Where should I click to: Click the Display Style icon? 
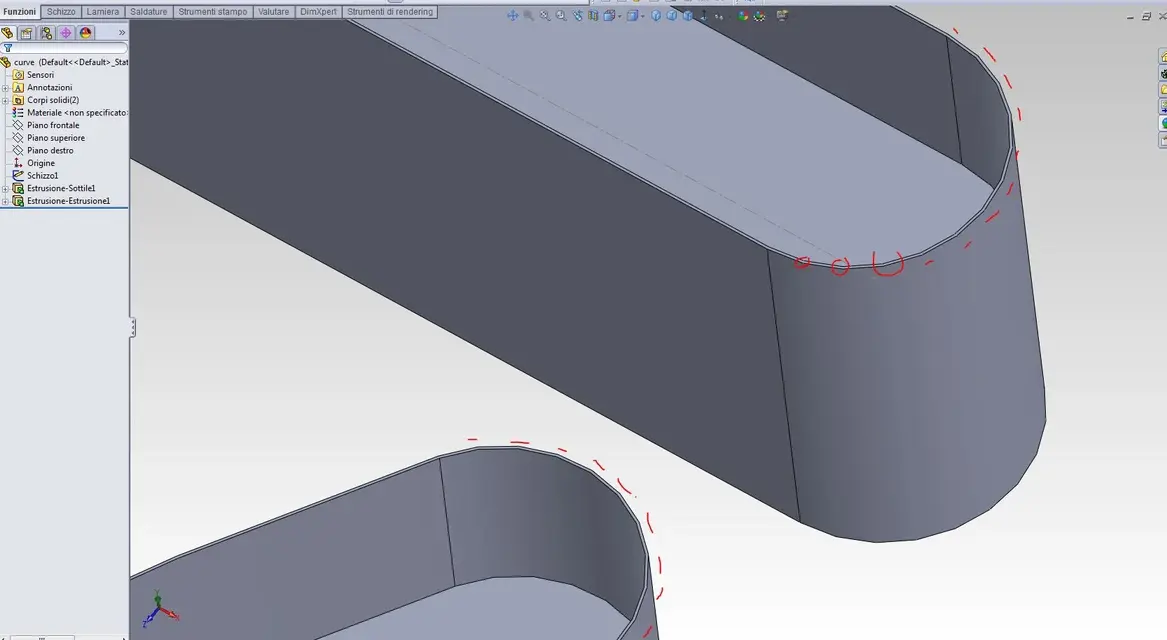[632, 16]
